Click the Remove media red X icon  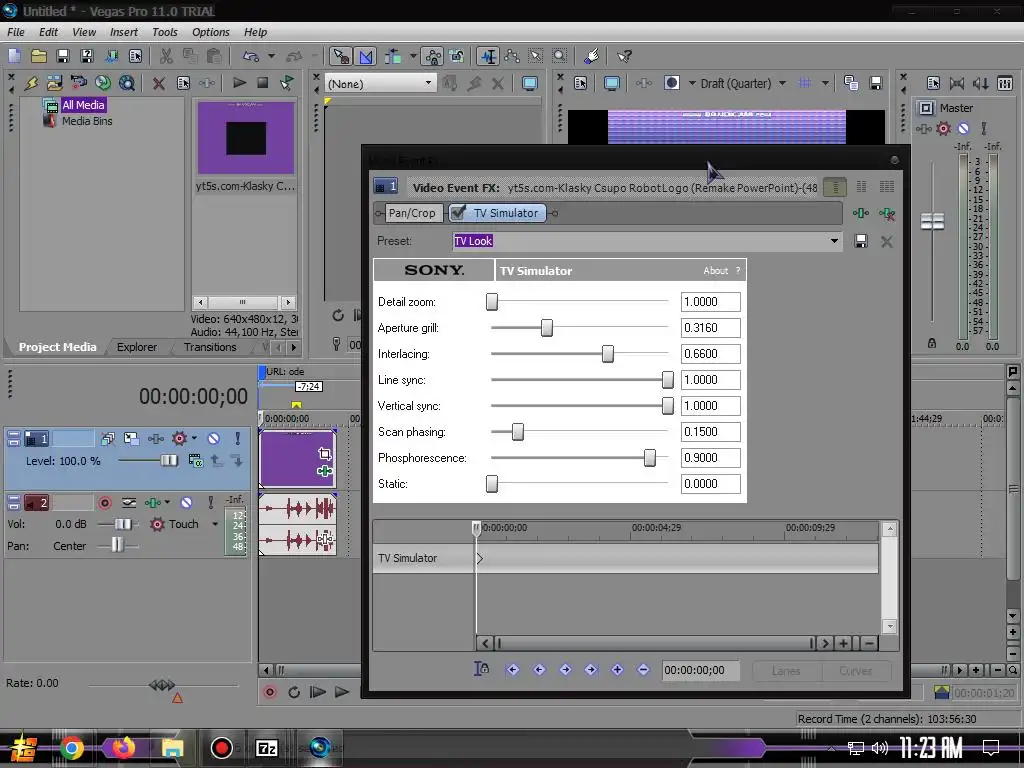(158, 83)
